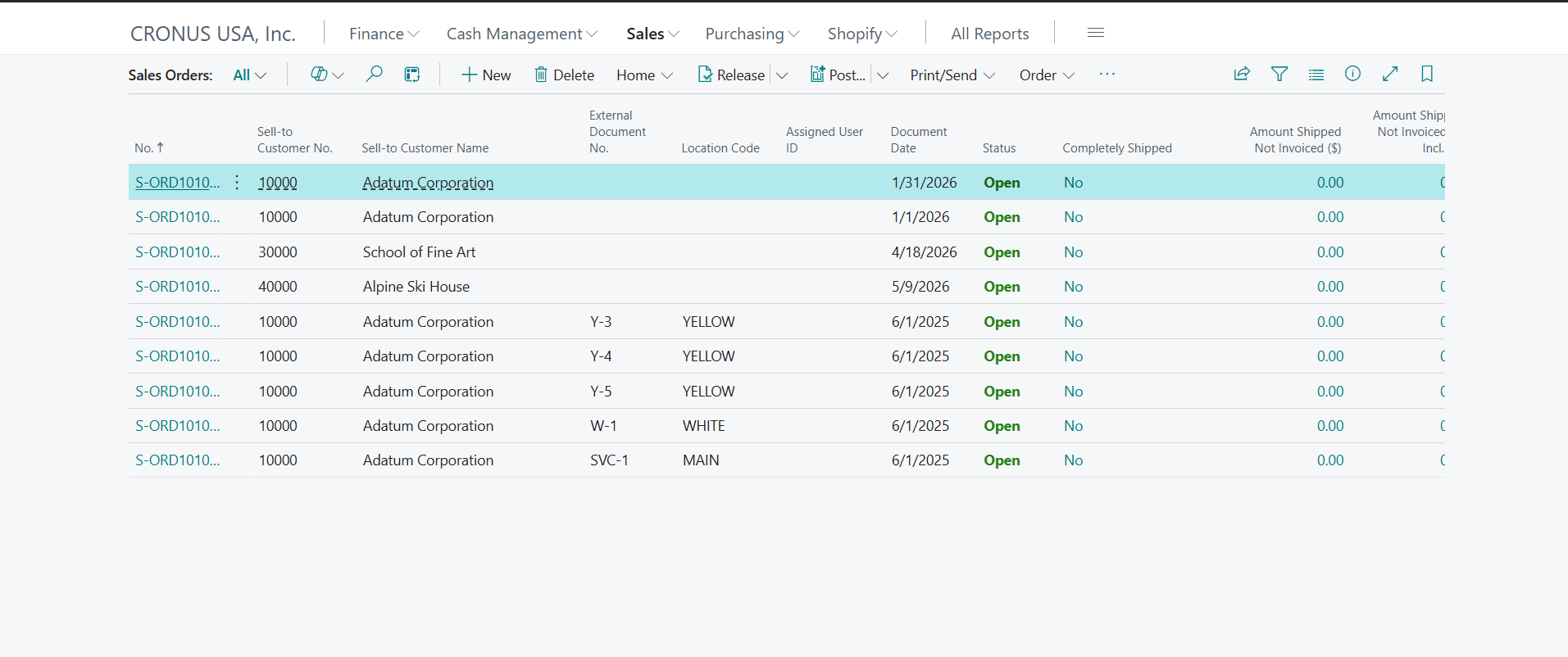Switch layout with the list view icon
This screenshot has width=1568, height=657.
coord(1316,75)
